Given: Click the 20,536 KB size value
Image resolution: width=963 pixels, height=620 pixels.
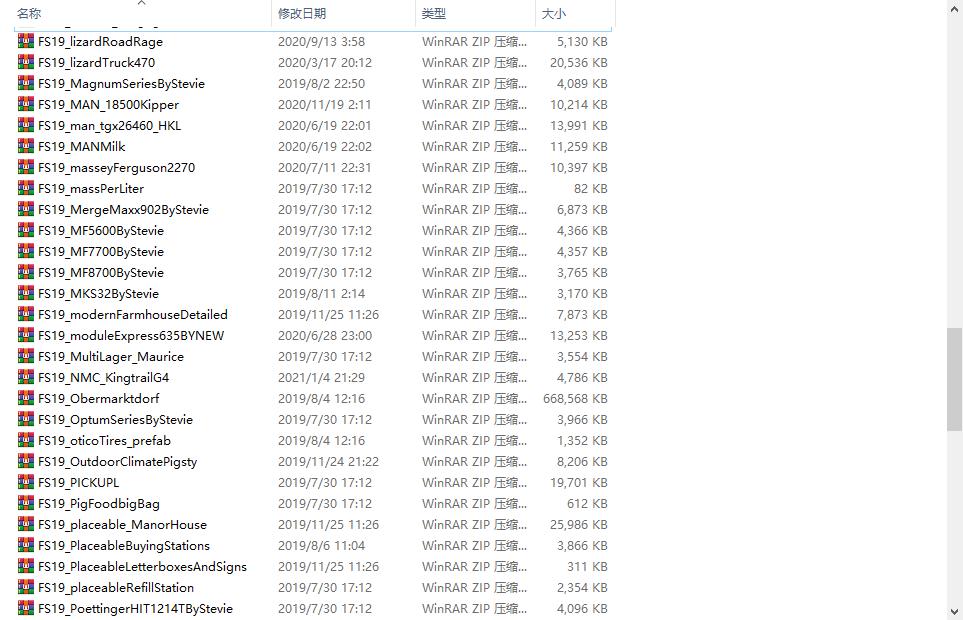Looking at the screenshot, I should 579,63.
